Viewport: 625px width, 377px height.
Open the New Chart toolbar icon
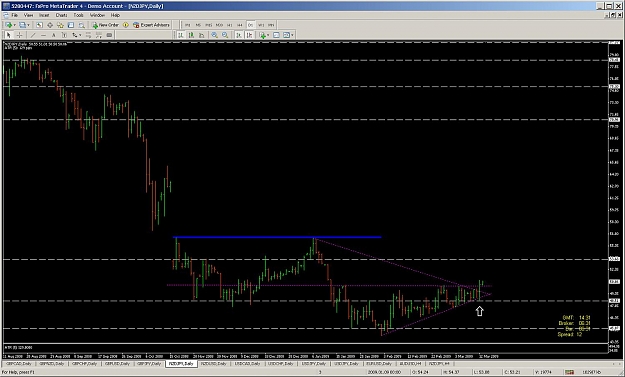tap(8, 25)
